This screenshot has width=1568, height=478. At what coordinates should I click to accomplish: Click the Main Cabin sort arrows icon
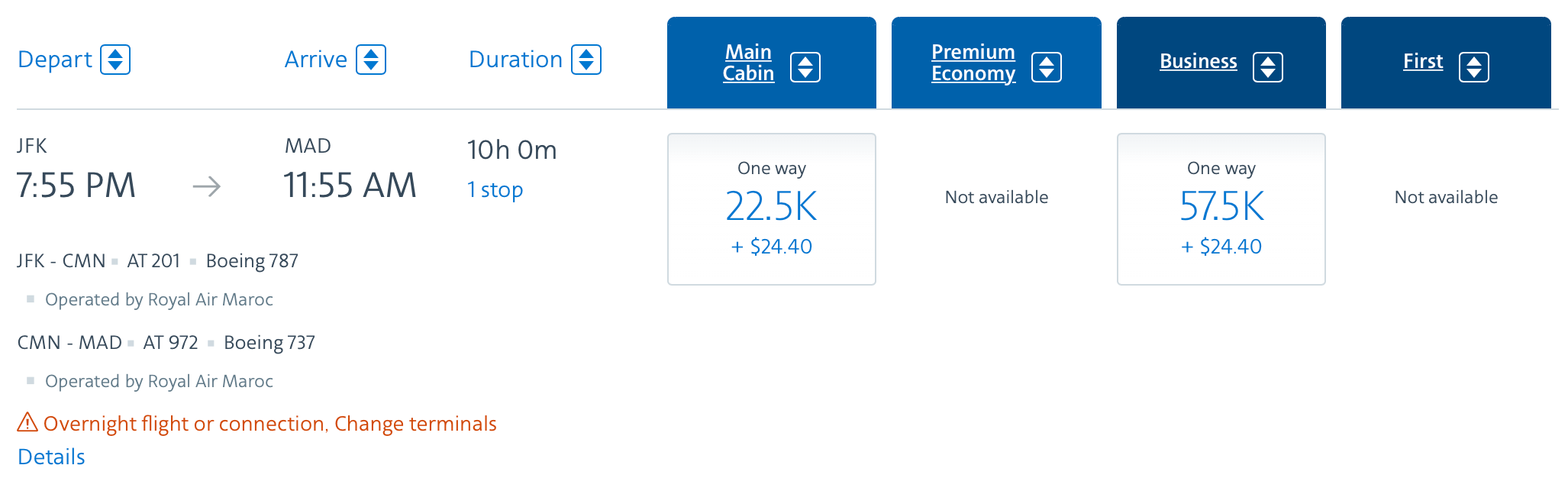[805, 67]
